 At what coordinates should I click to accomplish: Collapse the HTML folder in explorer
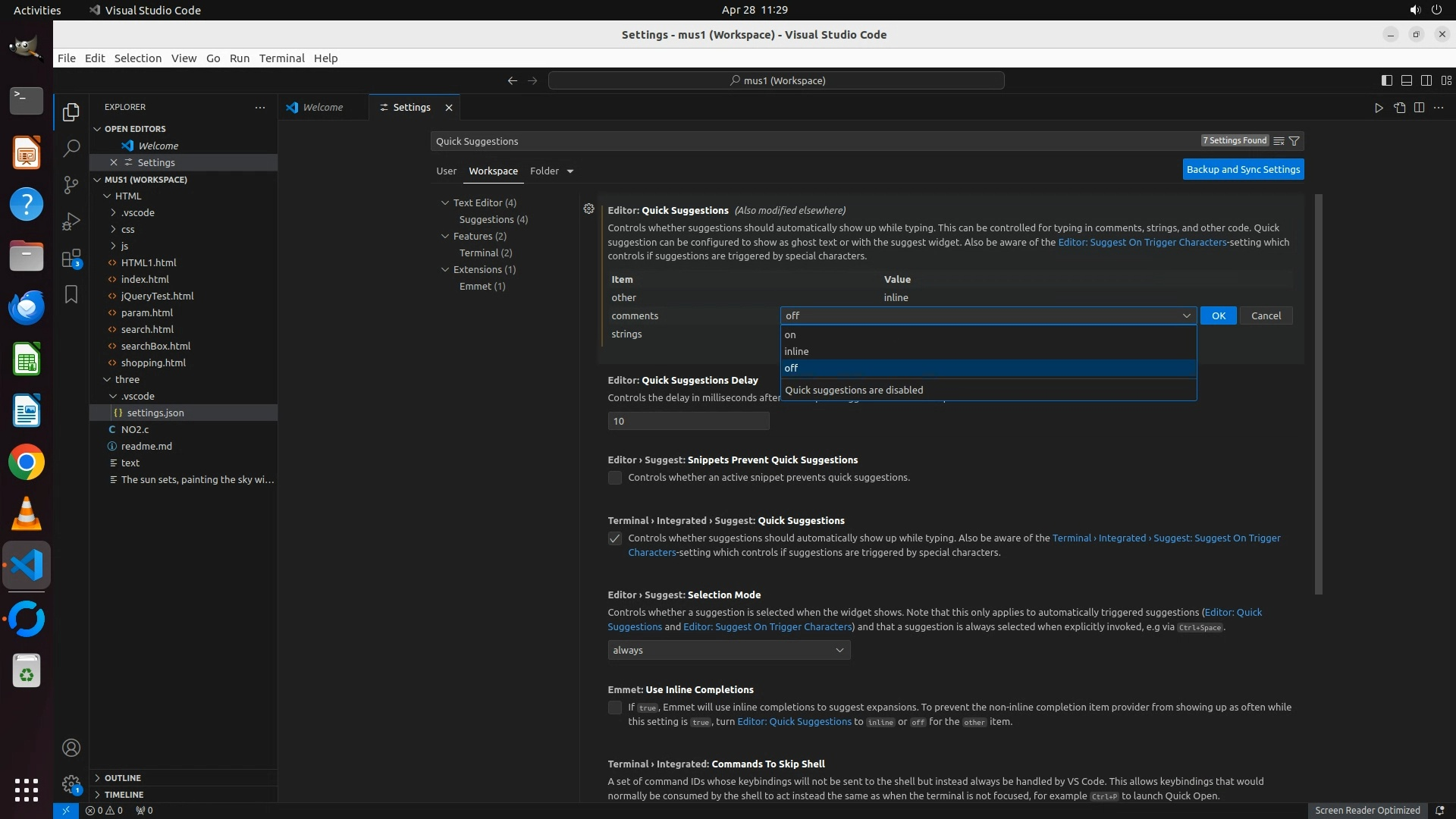coord(107,196)
